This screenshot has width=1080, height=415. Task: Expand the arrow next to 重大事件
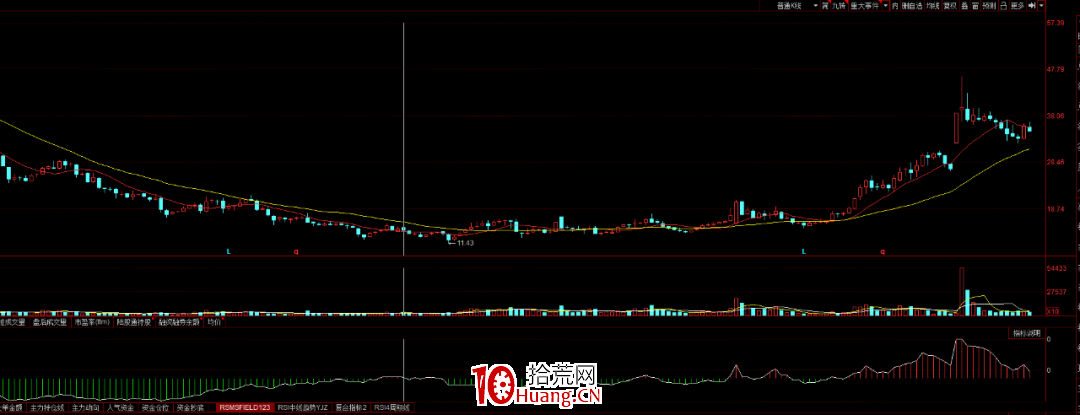click(x=886, y=6)
